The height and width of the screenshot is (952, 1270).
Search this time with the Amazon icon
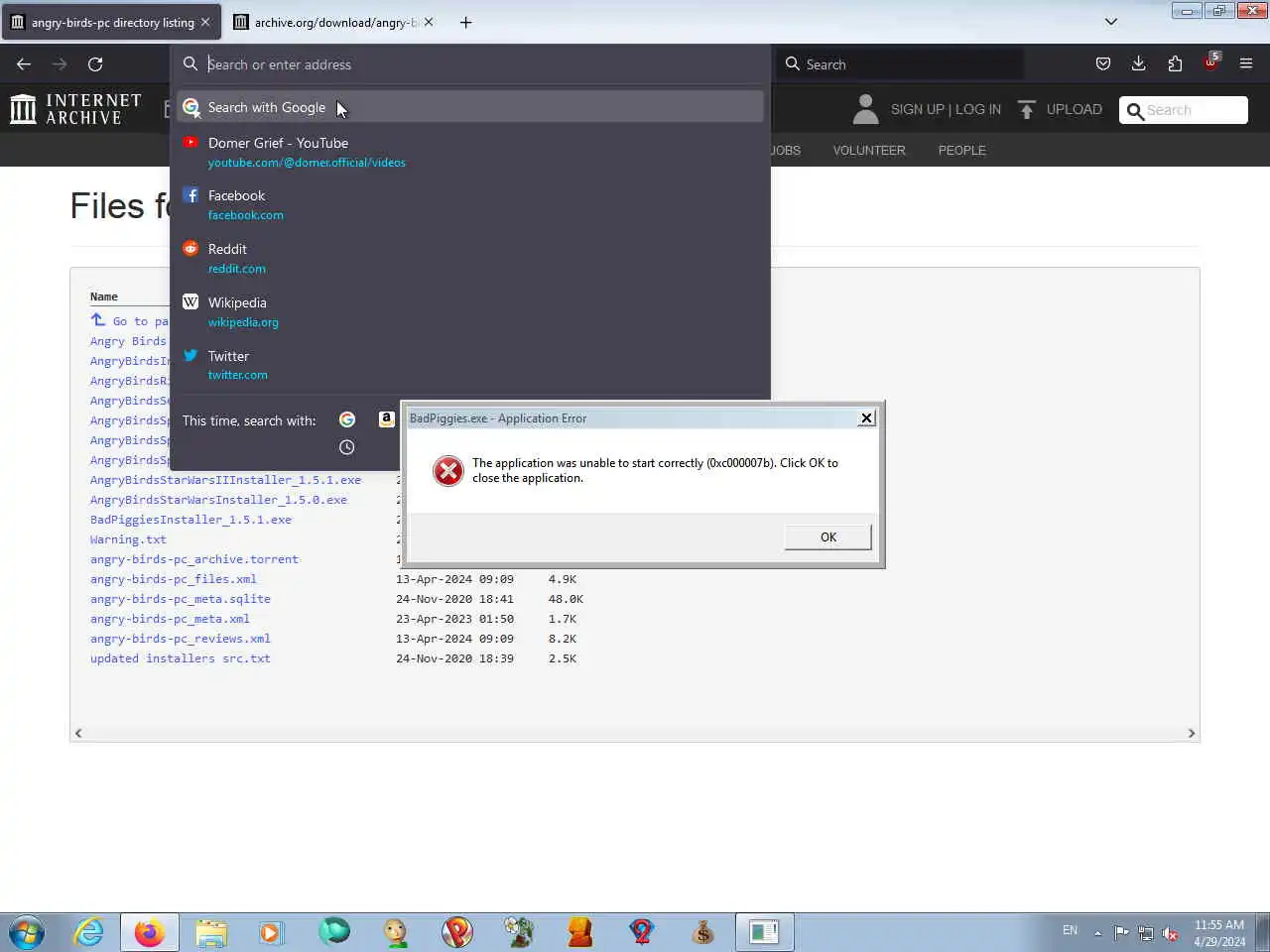tap(387, 420)
